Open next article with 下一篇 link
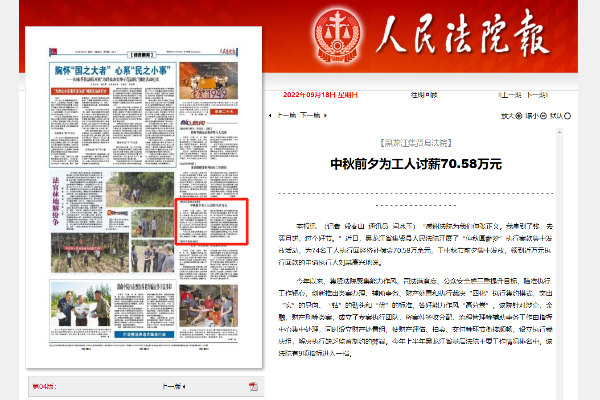This screenshot has height=400, width=600. point(310,115)
